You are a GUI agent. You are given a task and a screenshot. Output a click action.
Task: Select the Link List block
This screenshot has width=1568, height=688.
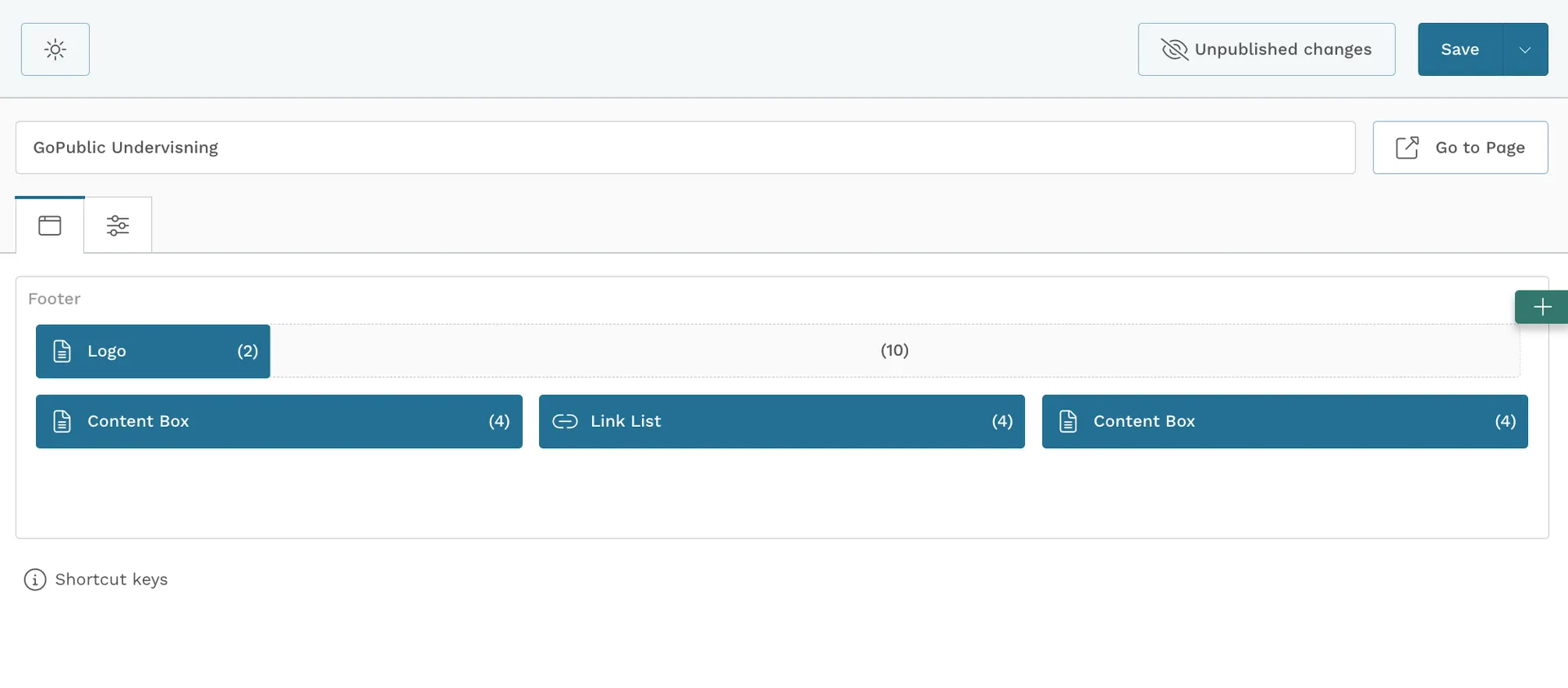click(781, 421)
